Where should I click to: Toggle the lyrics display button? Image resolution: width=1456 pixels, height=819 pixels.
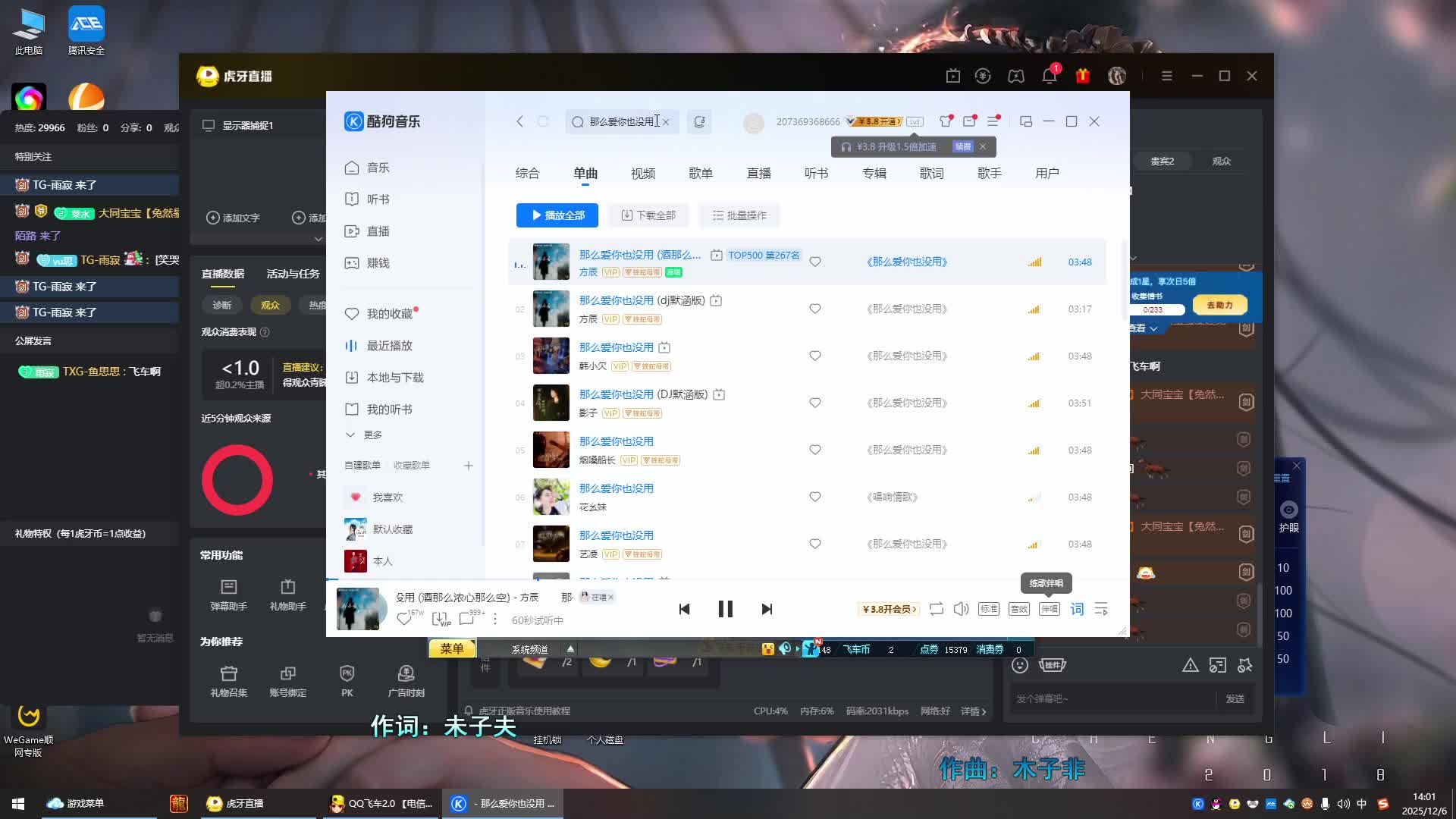coord(1077,609)
